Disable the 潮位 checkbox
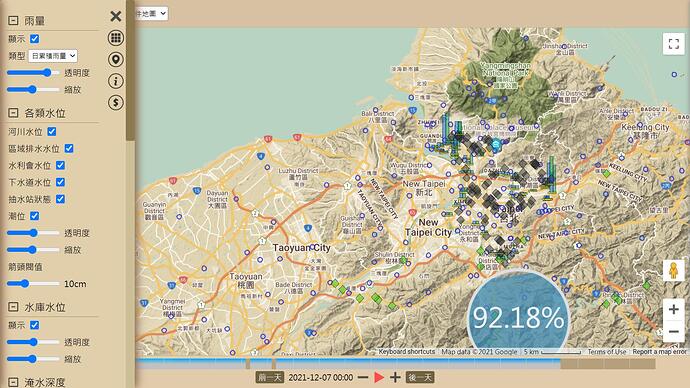 click(34, 216)
